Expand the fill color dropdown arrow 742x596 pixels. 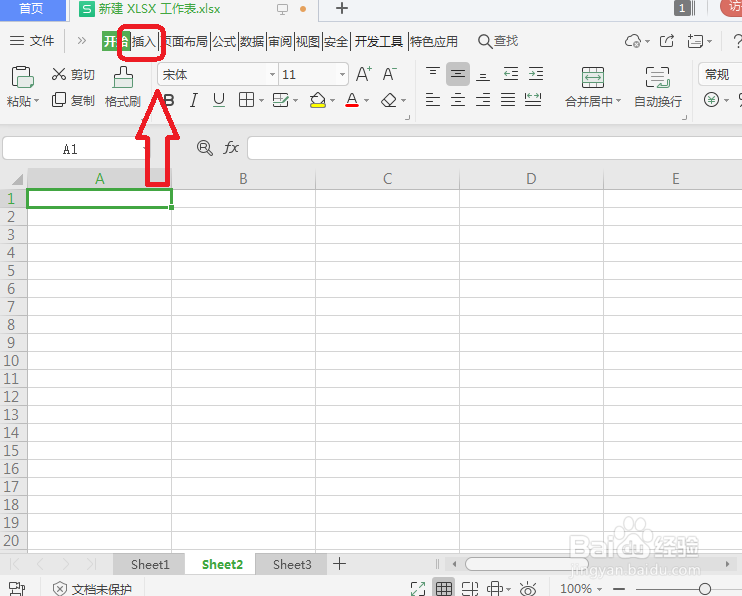[x=332, y=100]
